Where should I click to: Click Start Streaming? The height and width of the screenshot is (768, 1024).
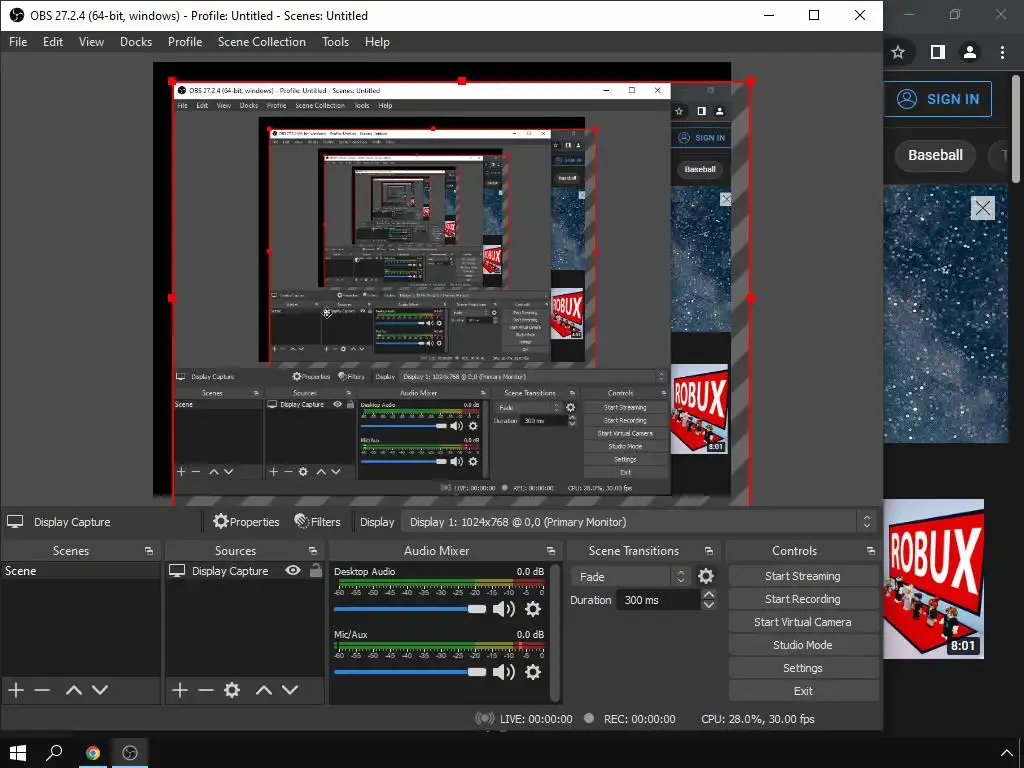[803, 576]
